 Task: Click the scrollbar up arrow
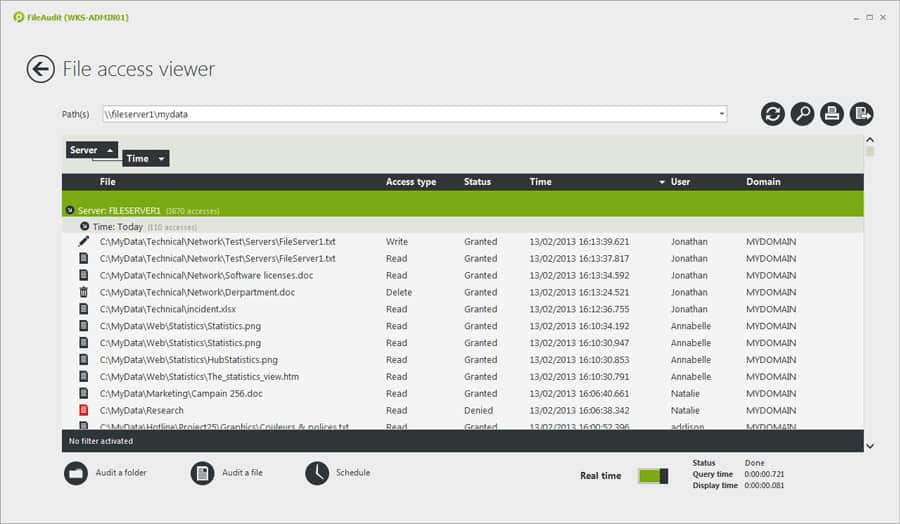coord(870,140)
